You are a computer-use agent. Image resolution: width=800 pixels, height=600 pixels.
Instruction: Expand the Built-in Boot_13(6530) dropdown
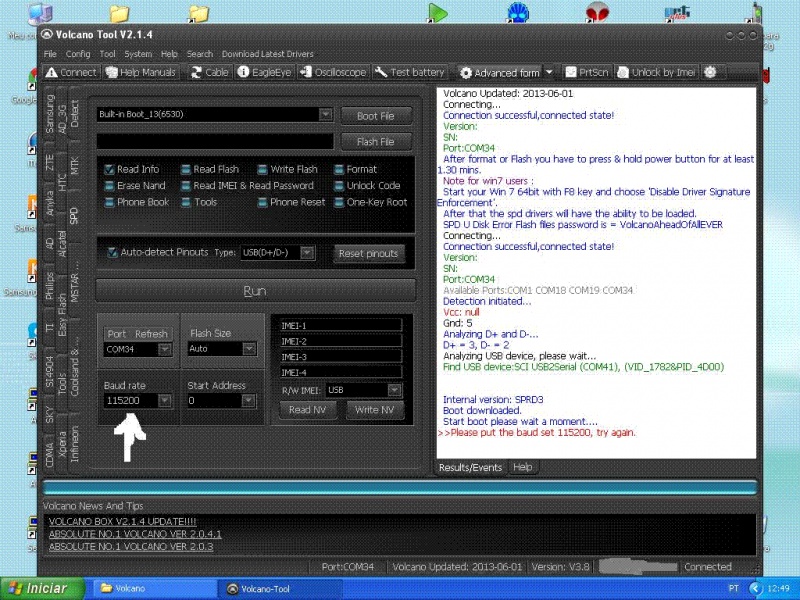click(326, 114)
